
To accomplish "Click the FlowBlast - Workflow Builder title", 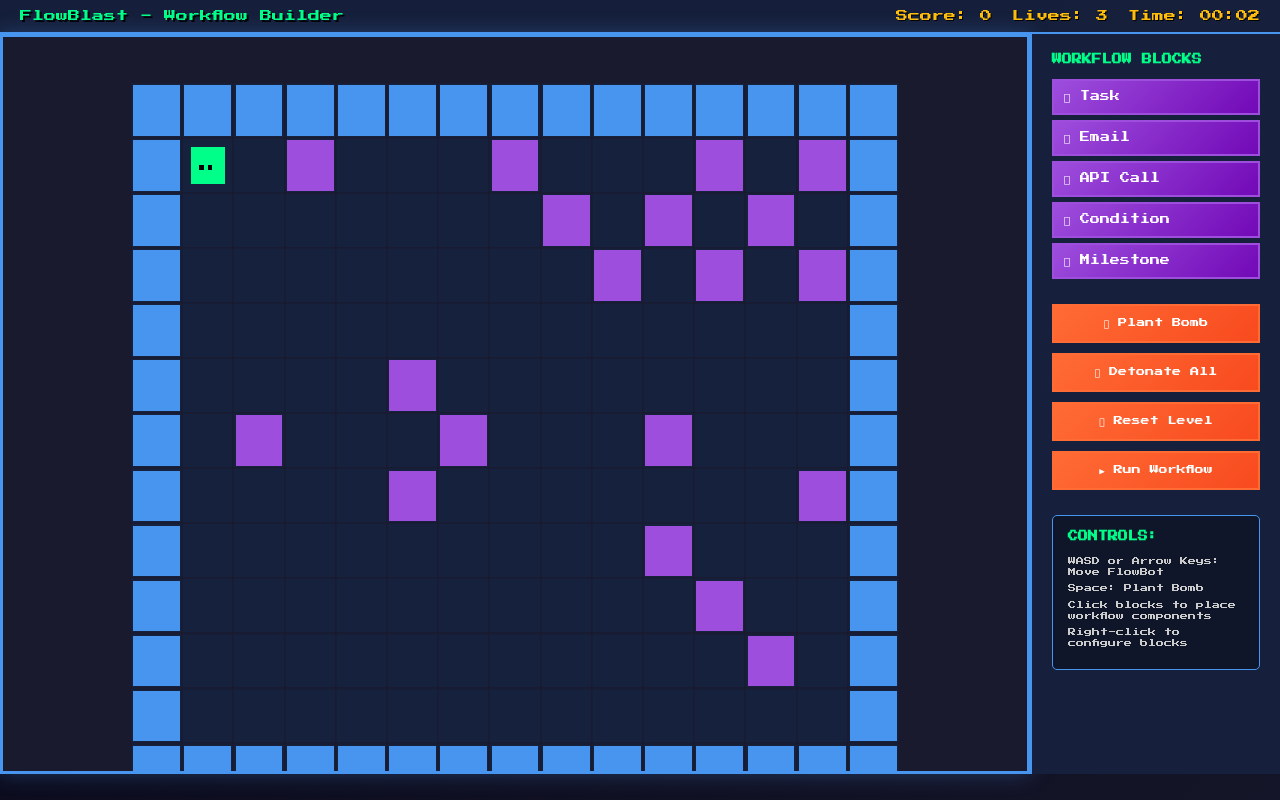I will (181, 15).
